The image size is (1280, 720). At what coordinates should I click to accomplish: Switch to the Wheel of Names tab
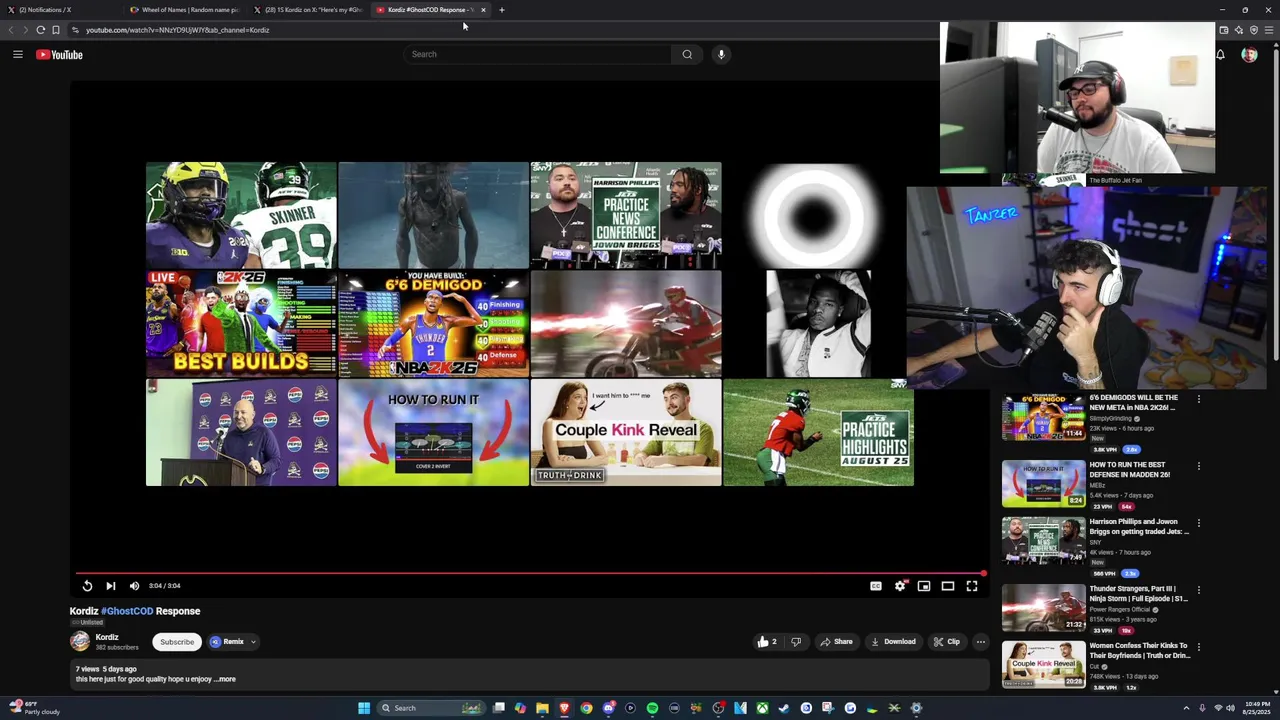point(186,10)
